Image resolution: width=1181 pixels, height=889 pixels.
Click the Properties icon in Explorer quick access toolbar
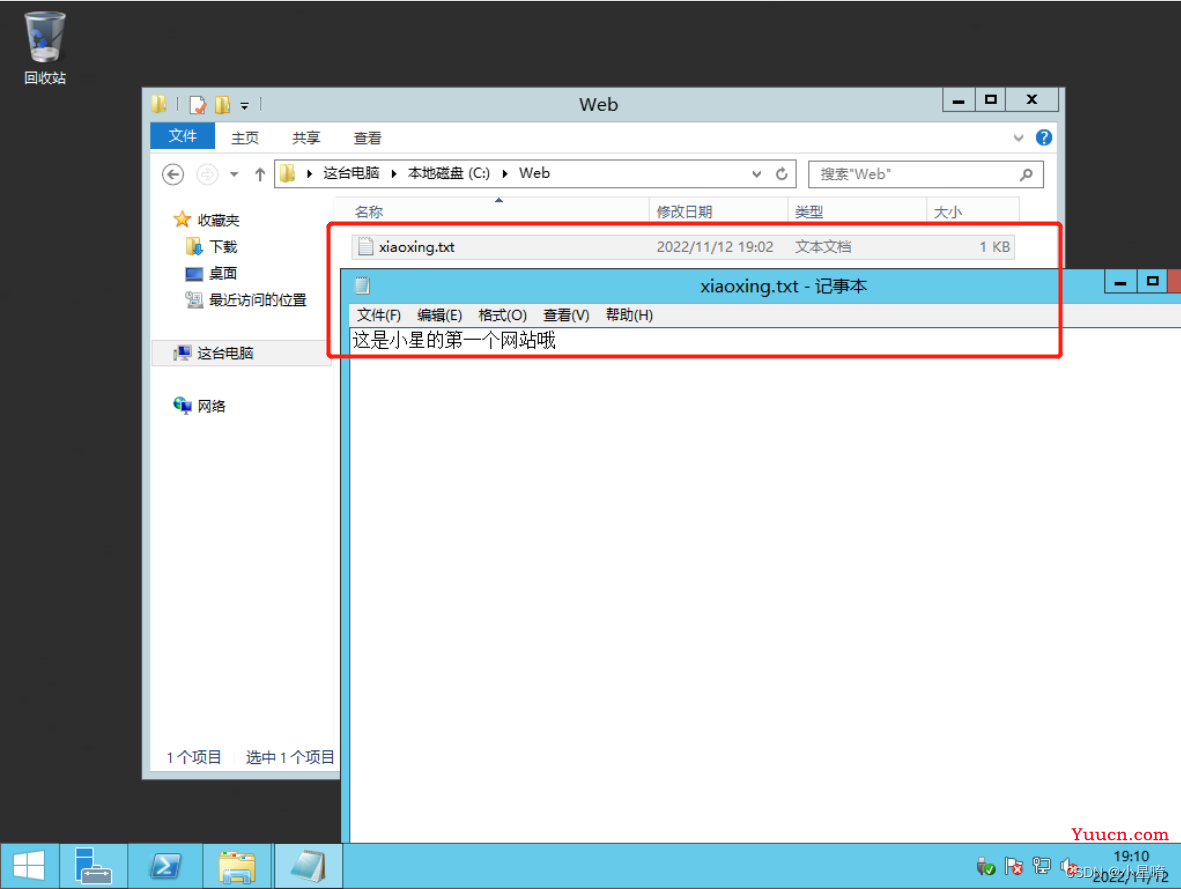pyautogui.click(x=198, y=105)
